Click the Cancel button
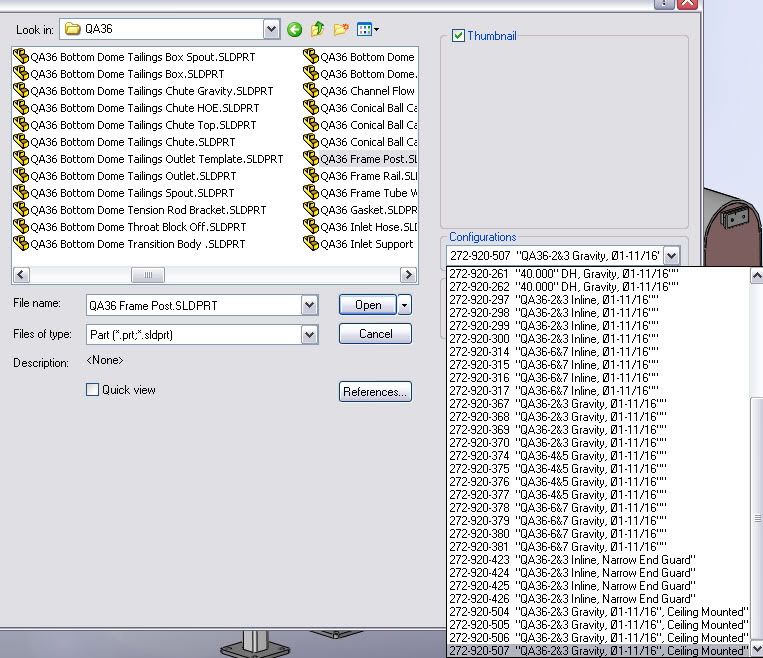The height and width of the screenshot is (658, 763). (375, 334)
